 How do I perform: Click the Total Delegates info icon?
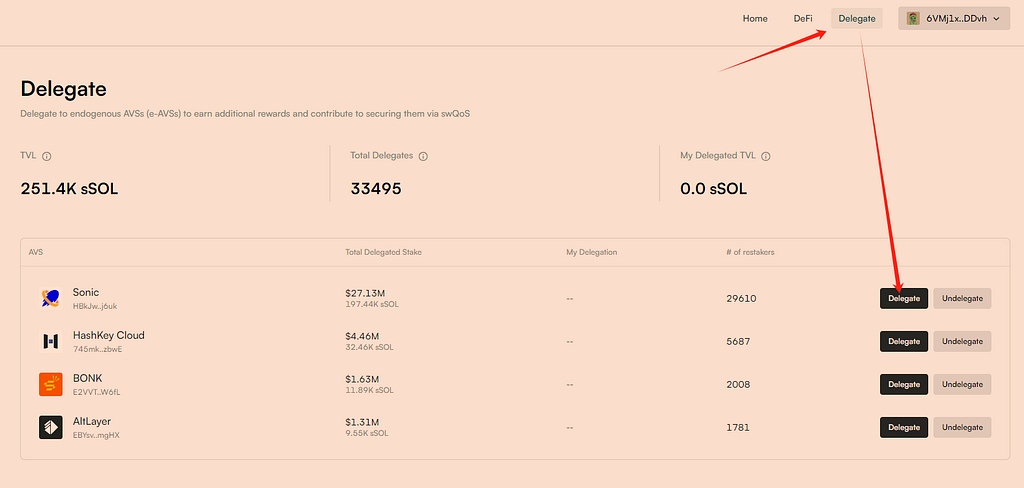[423, 157]
